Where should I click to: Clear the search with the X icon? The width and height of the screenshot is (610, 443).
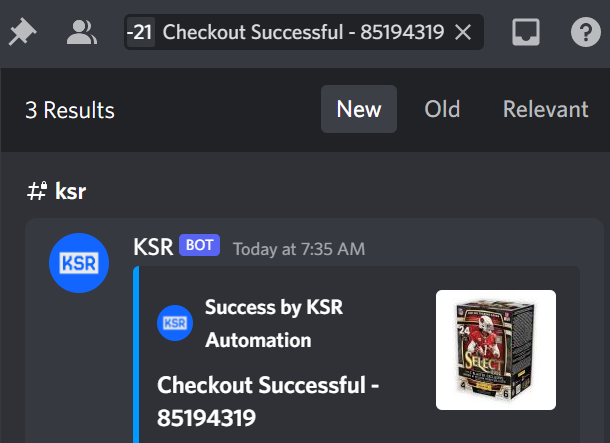(x=463, y=32)
